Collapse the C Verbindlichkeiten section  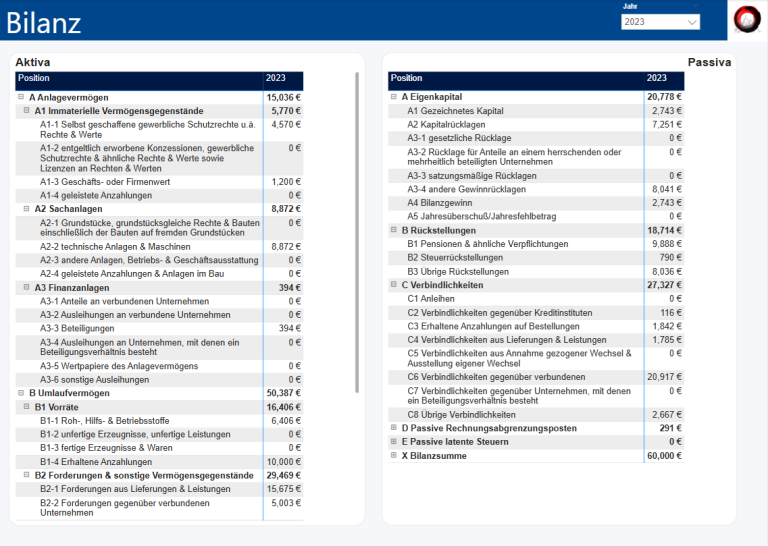394,285
